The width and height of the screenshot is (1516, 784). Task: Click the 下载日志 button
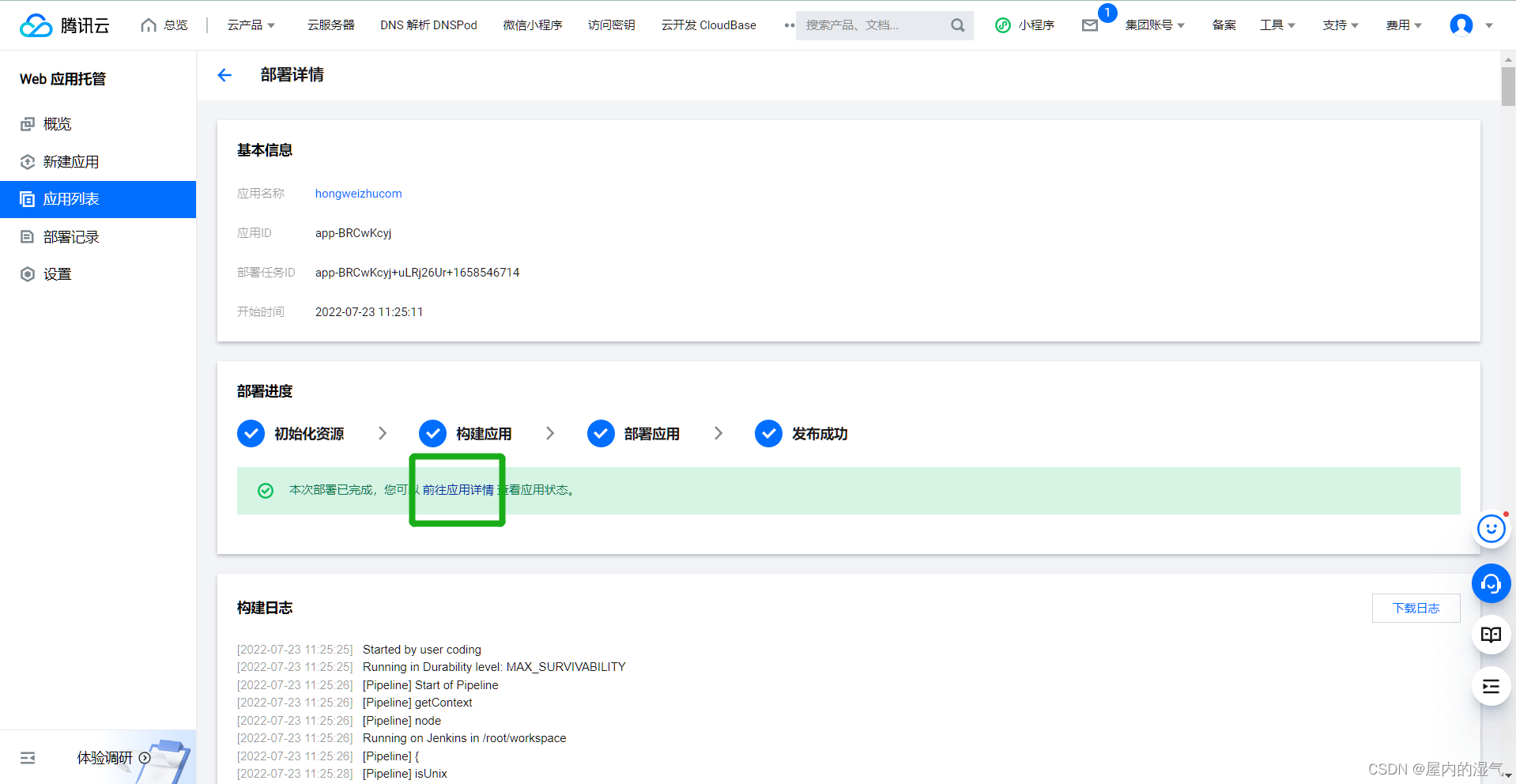1416,608
